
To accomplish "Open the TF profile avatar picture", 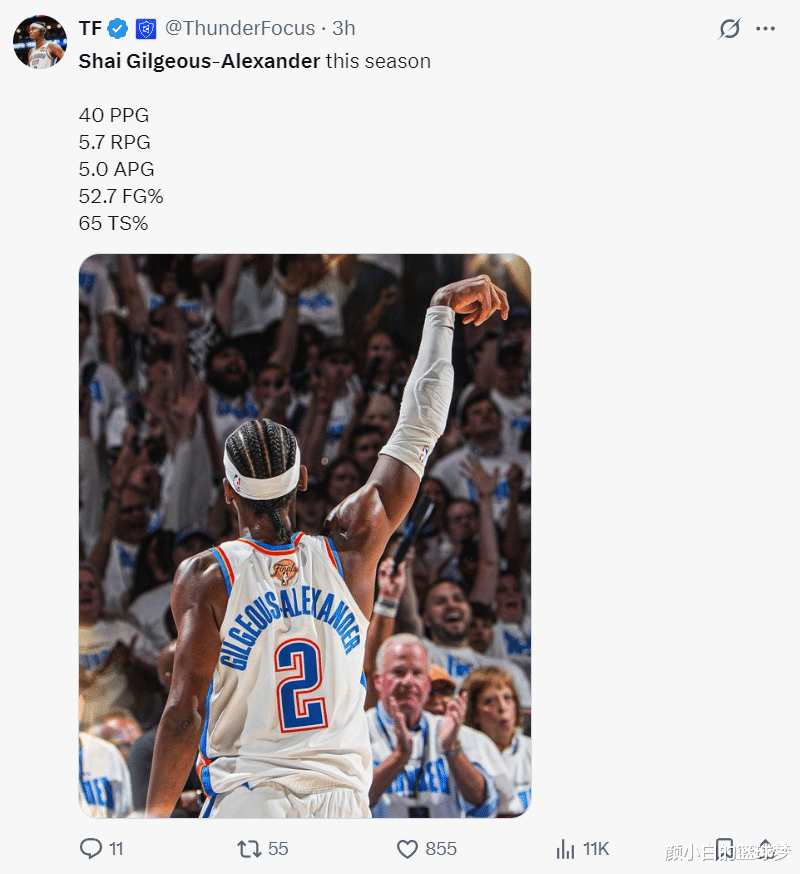I will [40, 42].
